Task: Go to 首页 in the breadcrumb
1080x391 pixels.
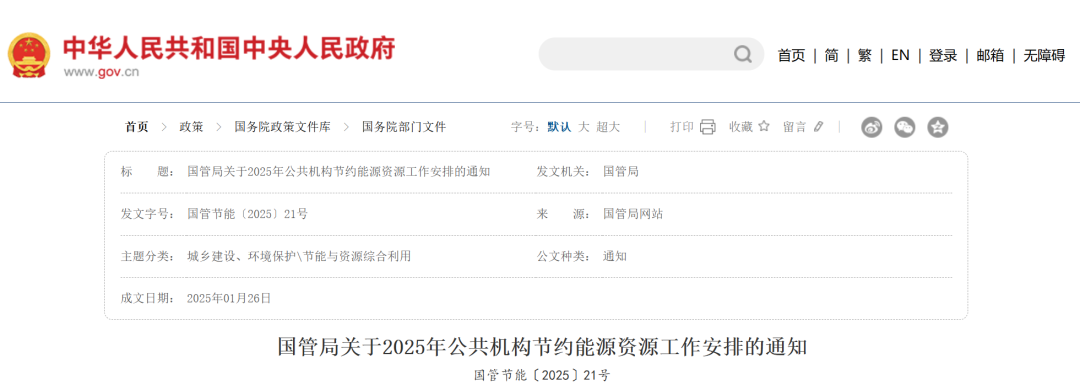Action: click(x=136, y=127)
